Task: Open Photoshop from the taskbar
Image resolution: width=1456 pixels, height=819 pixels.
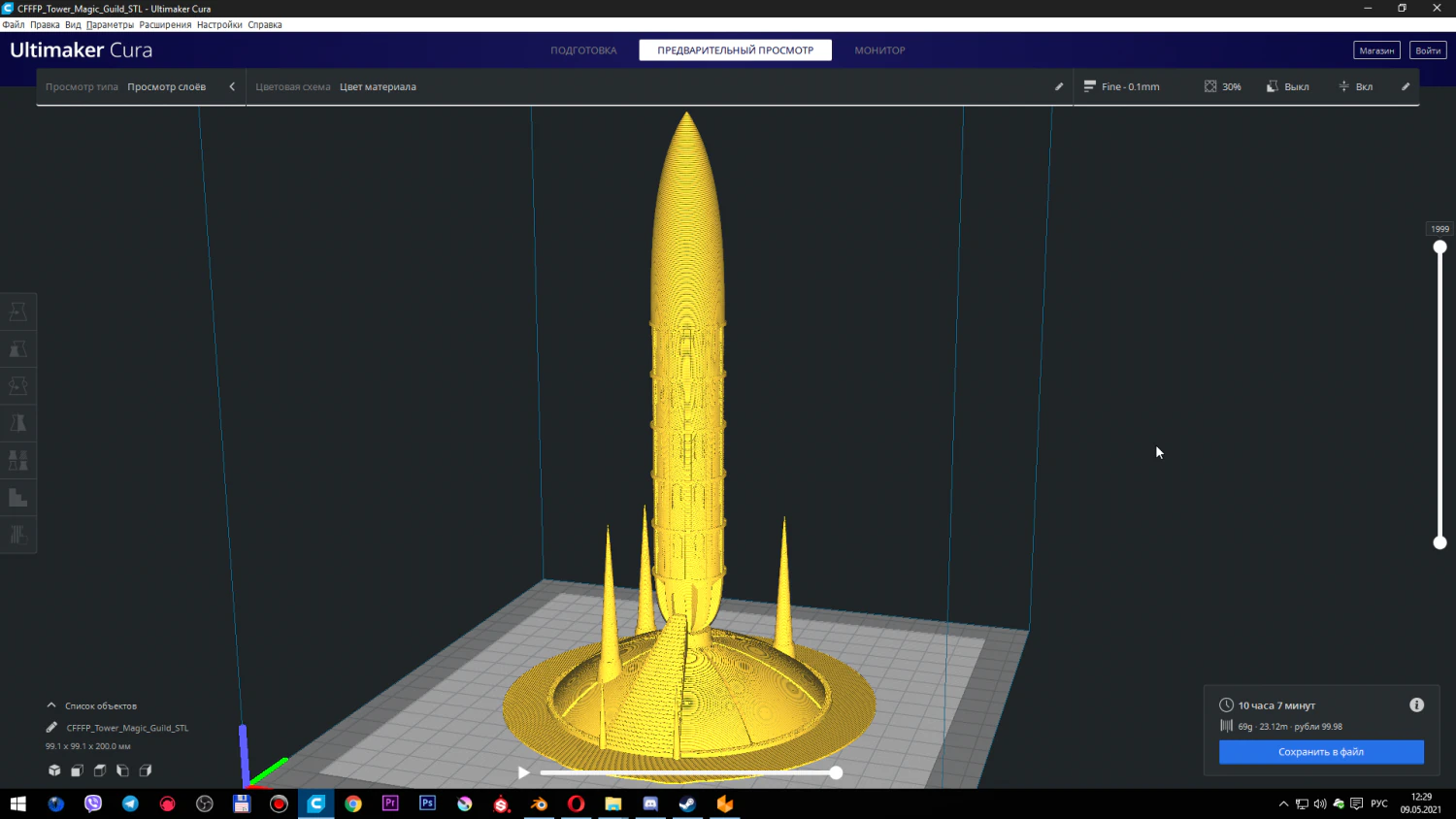Action: [x=427, y=803]
